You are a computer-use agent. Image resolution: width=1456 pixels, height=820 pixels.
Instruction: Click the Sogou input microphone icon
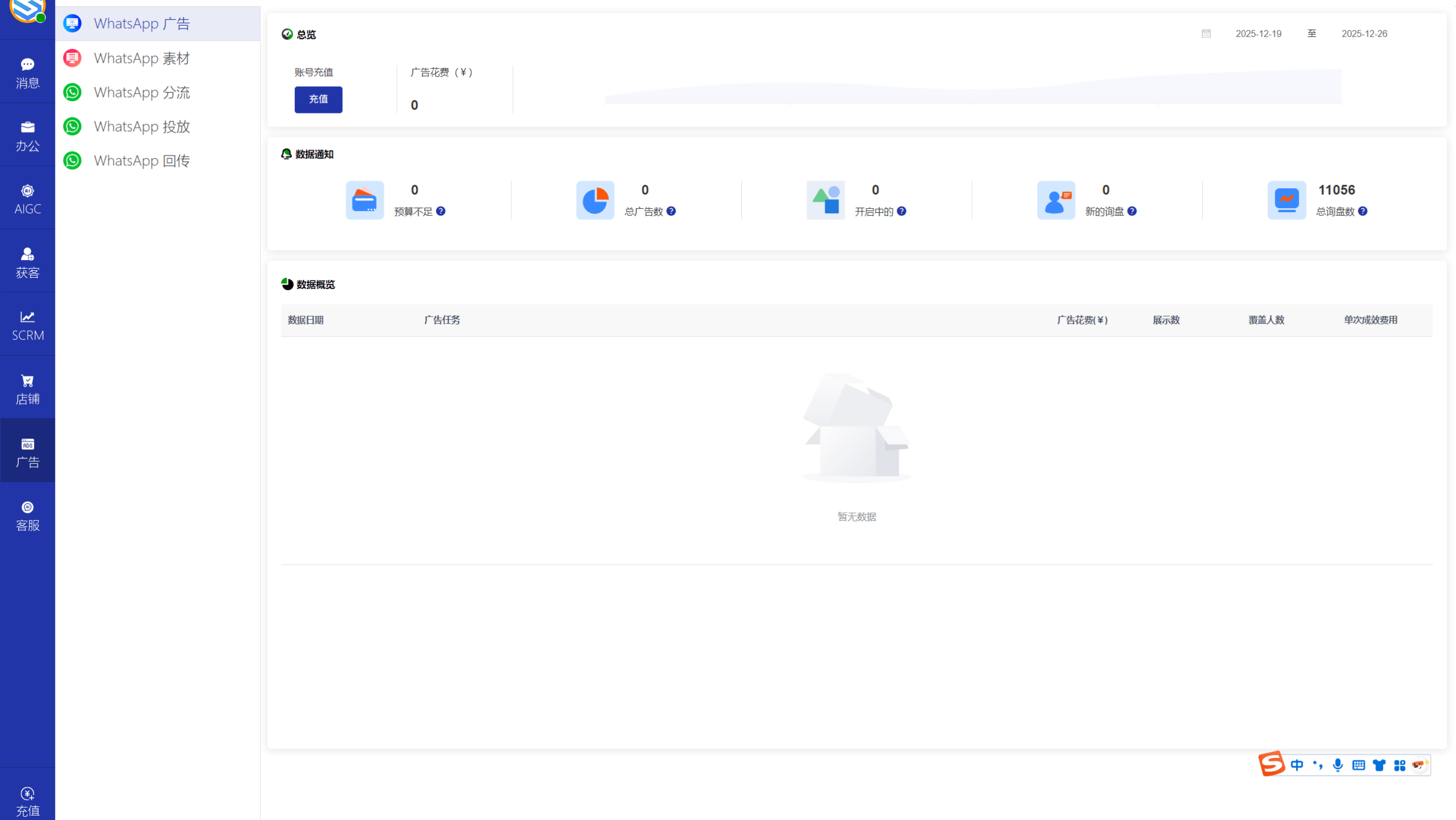coord(1338,765)
